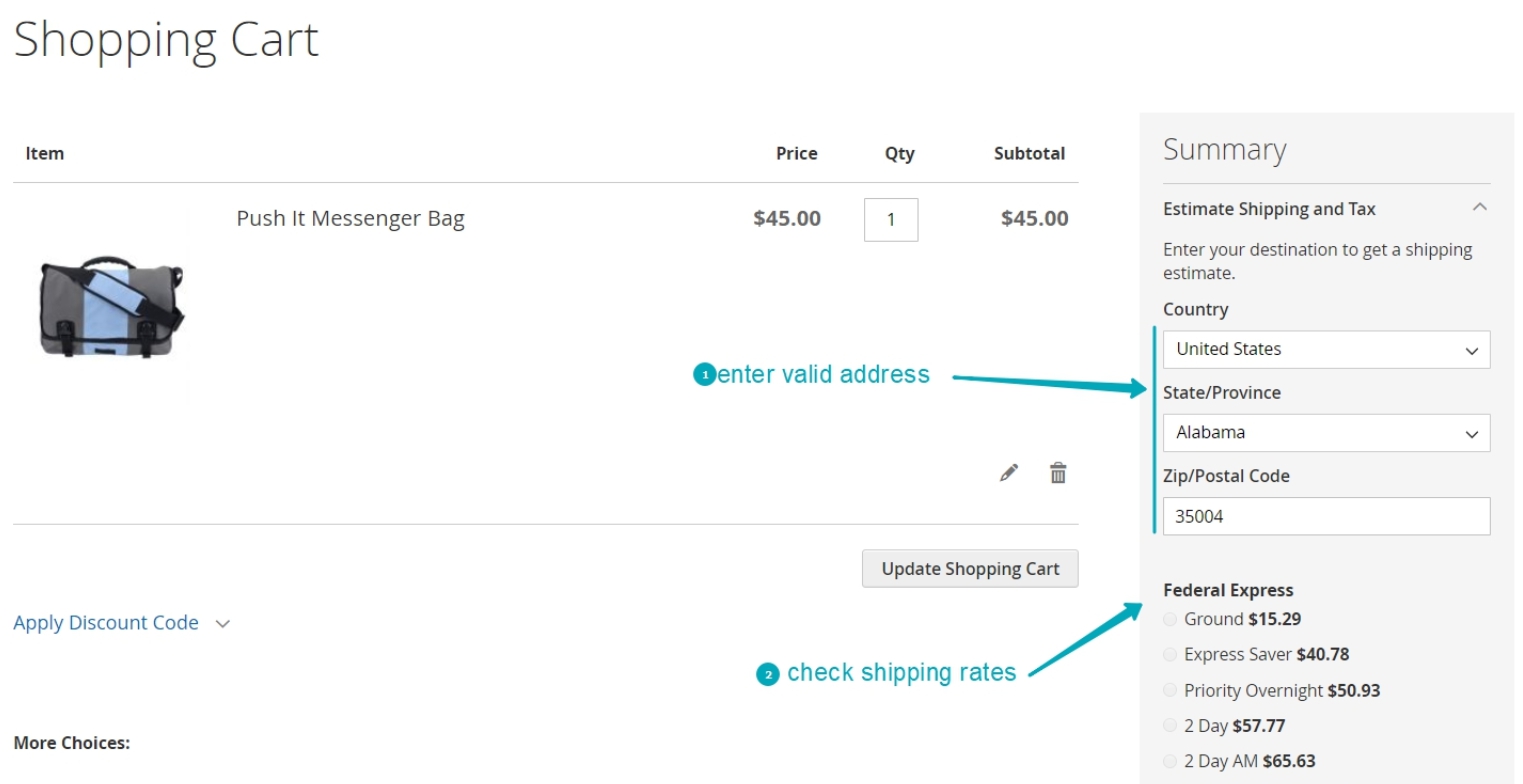Collapse Estimate Shipping and Tax chevron
The image size is (1523, 784).
1480,208
